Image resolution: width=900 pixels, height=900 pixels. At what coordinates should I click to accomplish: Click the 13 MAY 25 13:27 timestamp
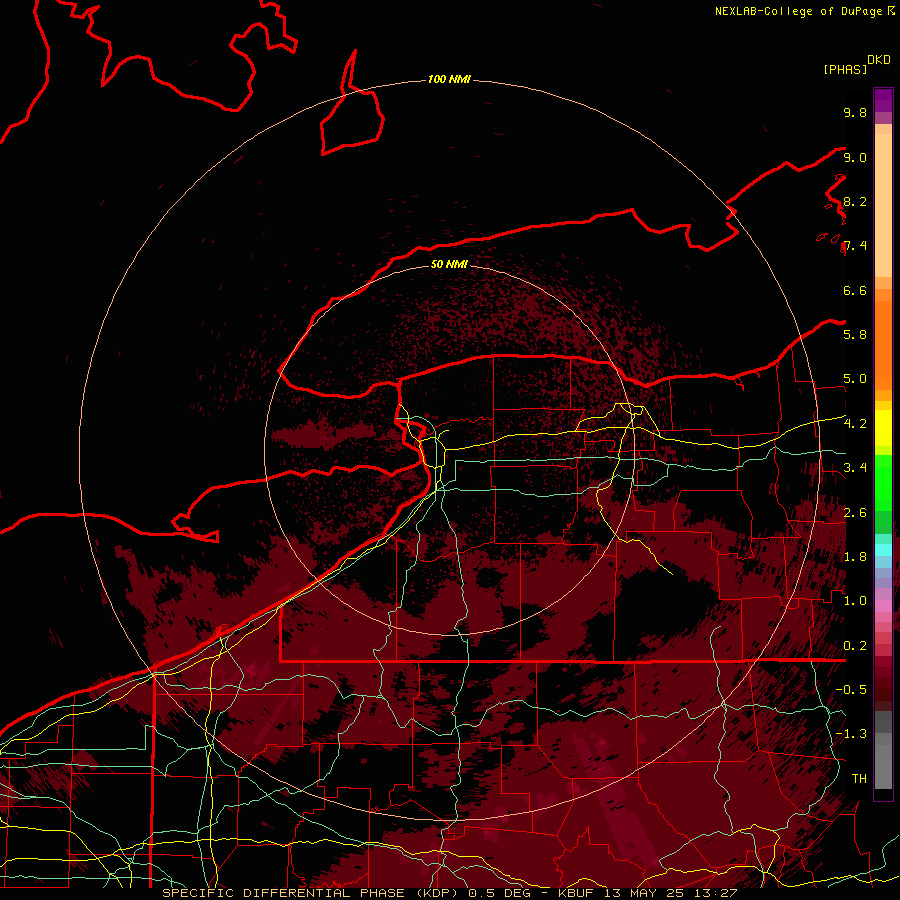[672, 893]
